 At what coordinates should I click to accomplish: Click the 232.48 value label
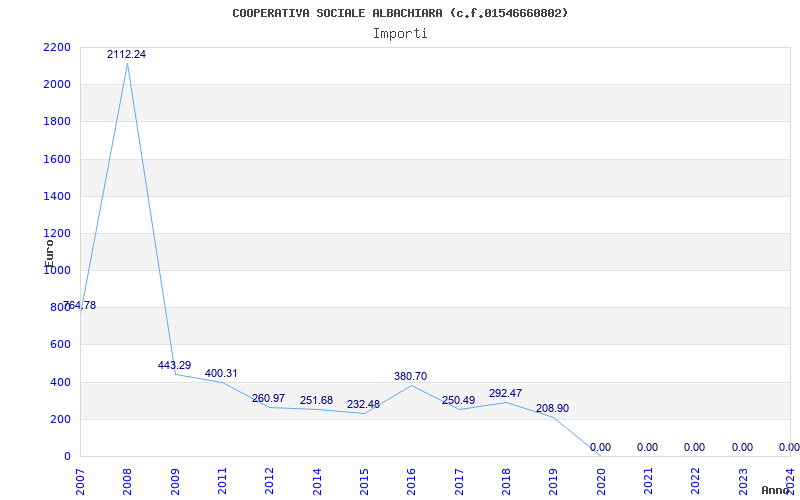tap(363, 405)
